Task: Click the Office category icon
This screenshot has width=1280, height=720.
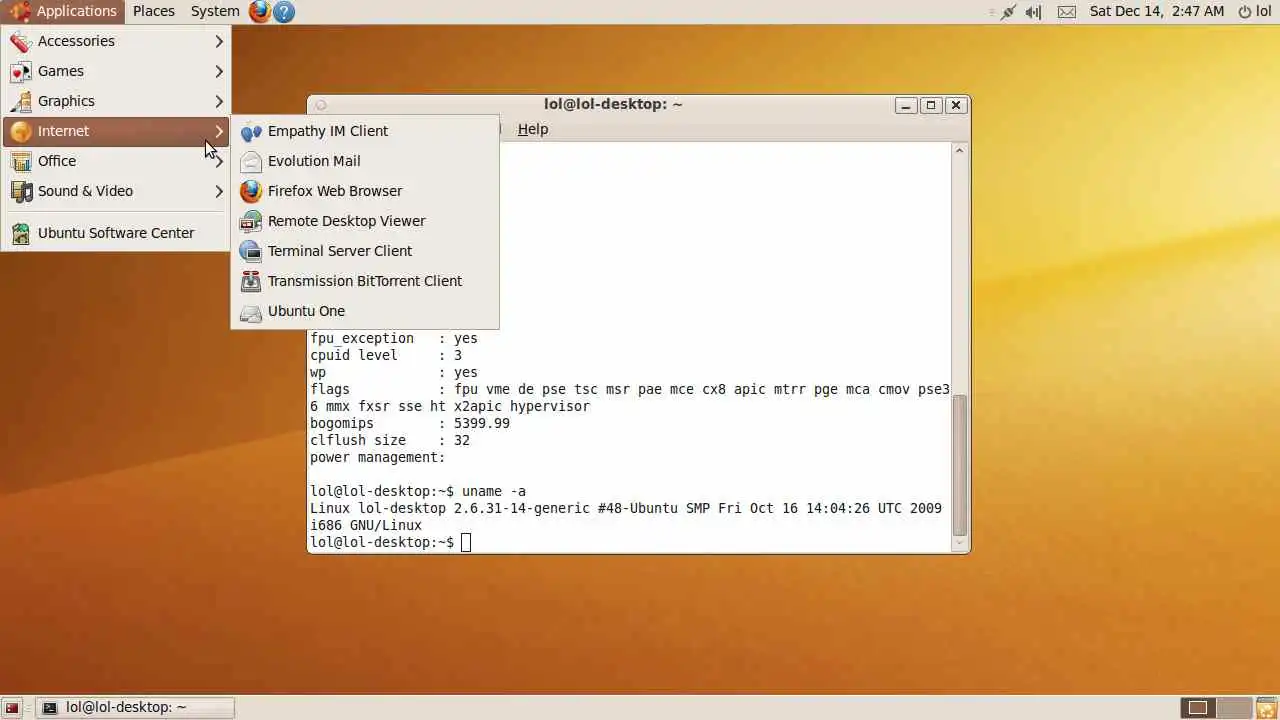Action: click(20, 161)
